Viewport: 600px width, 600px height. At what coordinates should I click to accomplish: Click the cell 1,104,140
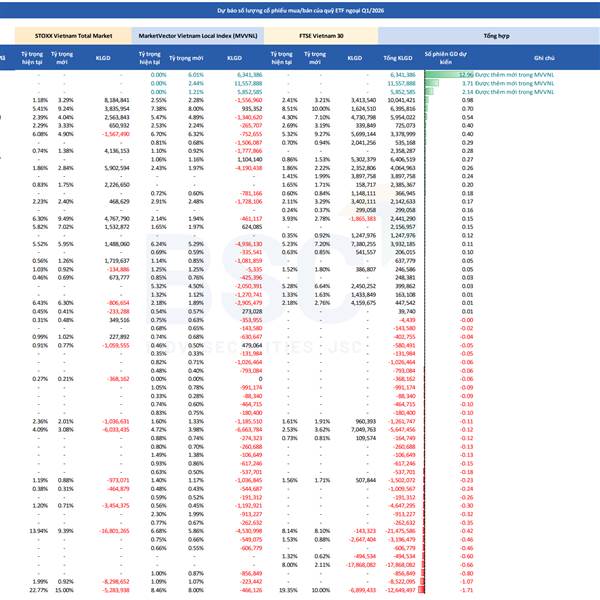click(x=249, y=159)
